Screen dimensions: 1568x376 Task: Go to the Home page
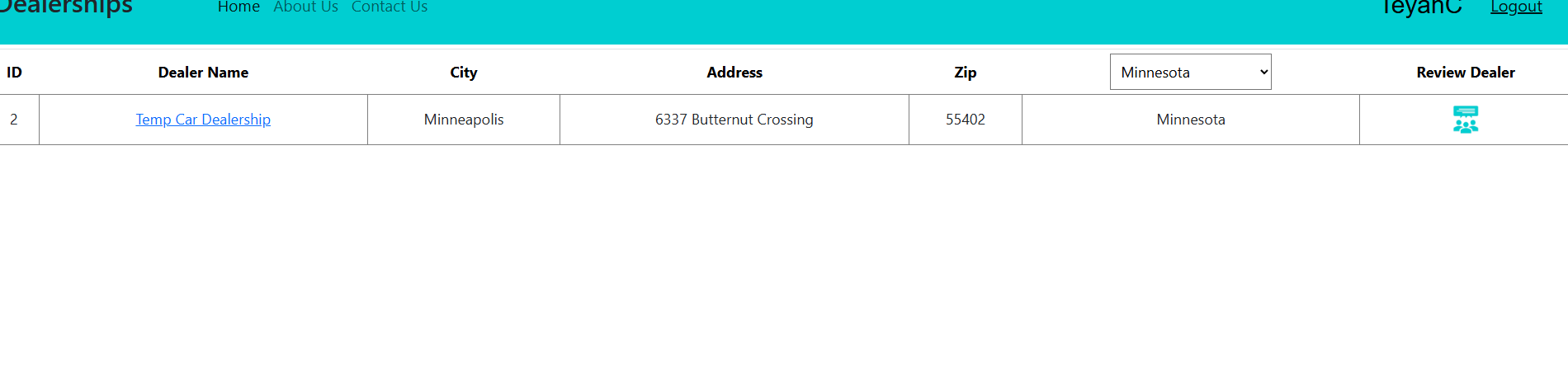pyautogui.click(x=239, y=7)
